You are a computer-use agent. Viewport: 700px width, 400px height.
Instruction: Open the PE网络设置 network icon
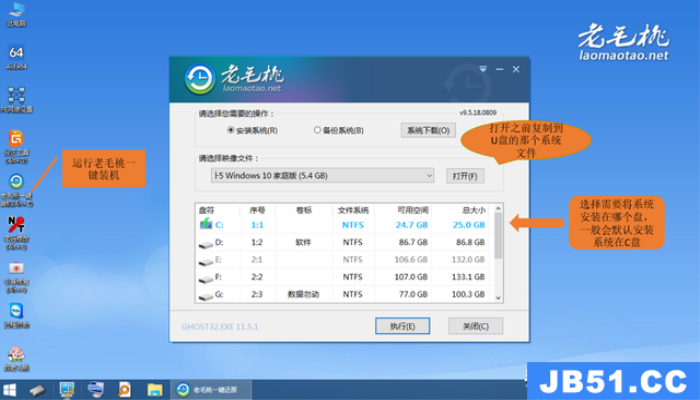(x=17, y=100)
